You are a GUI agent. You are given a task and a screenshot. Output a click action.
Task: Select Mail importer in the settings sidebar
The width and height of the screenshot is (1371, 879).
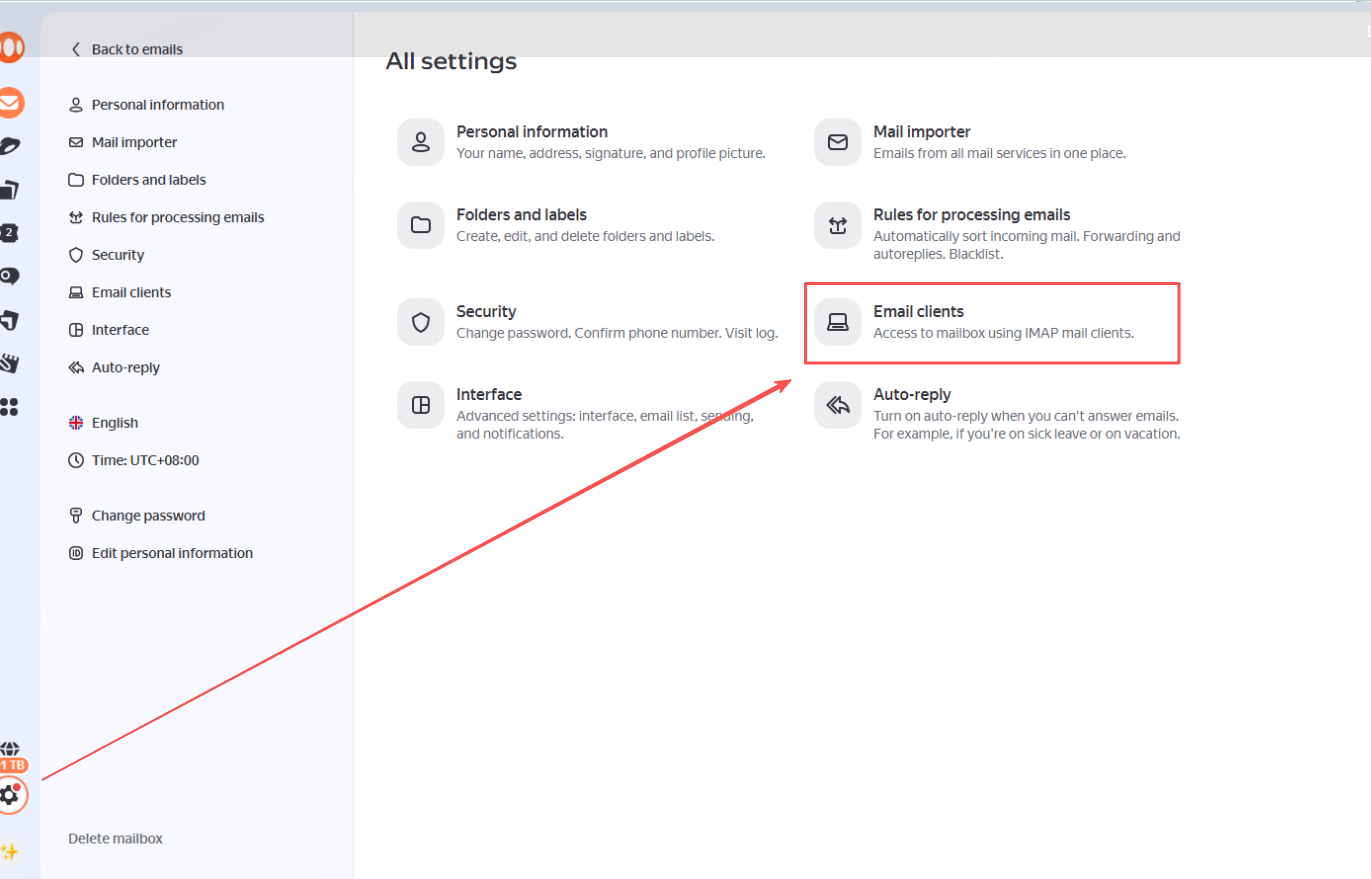(x=123, y=143)
